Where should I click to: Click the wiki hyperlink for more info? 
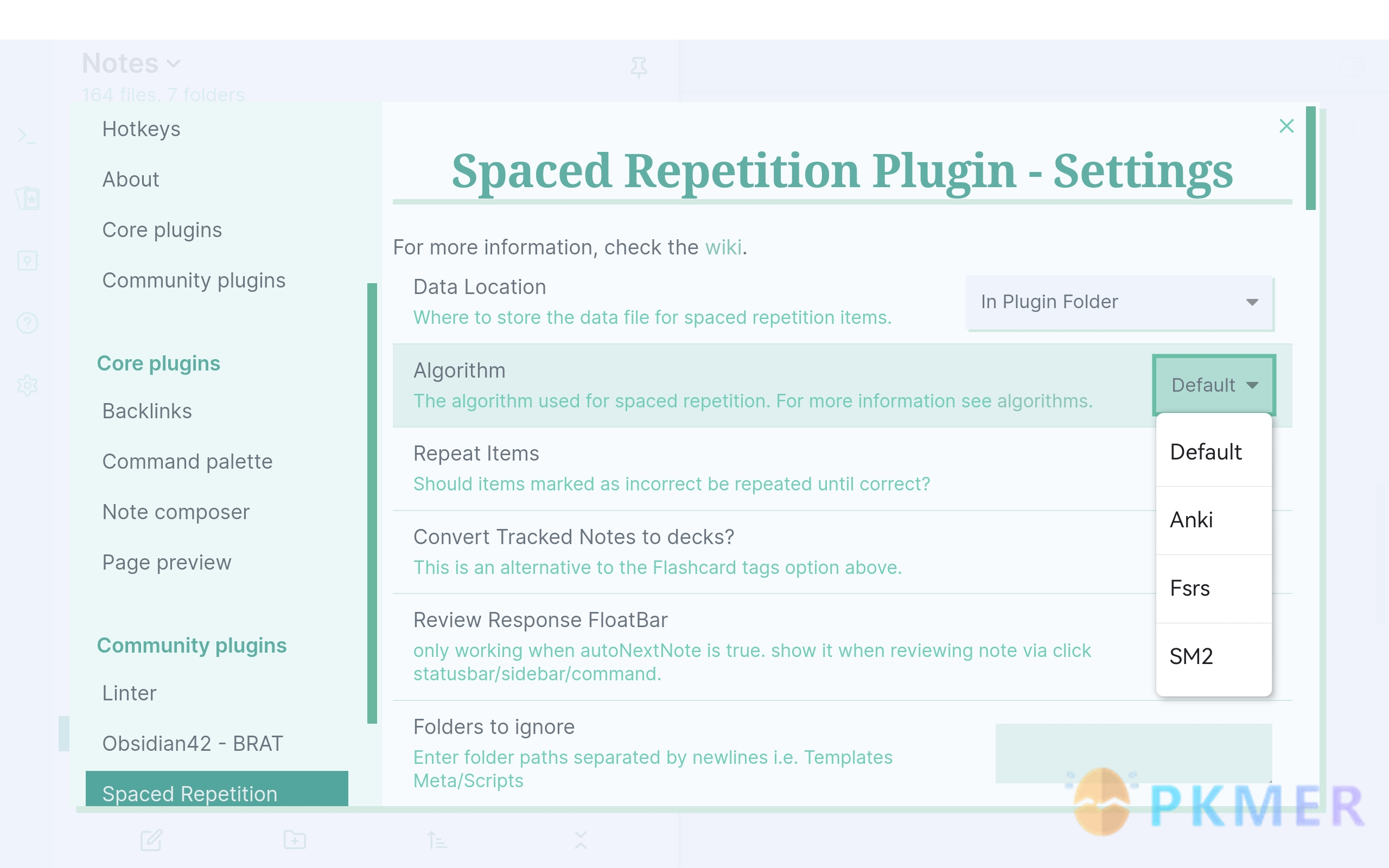(x=723, y=248)
